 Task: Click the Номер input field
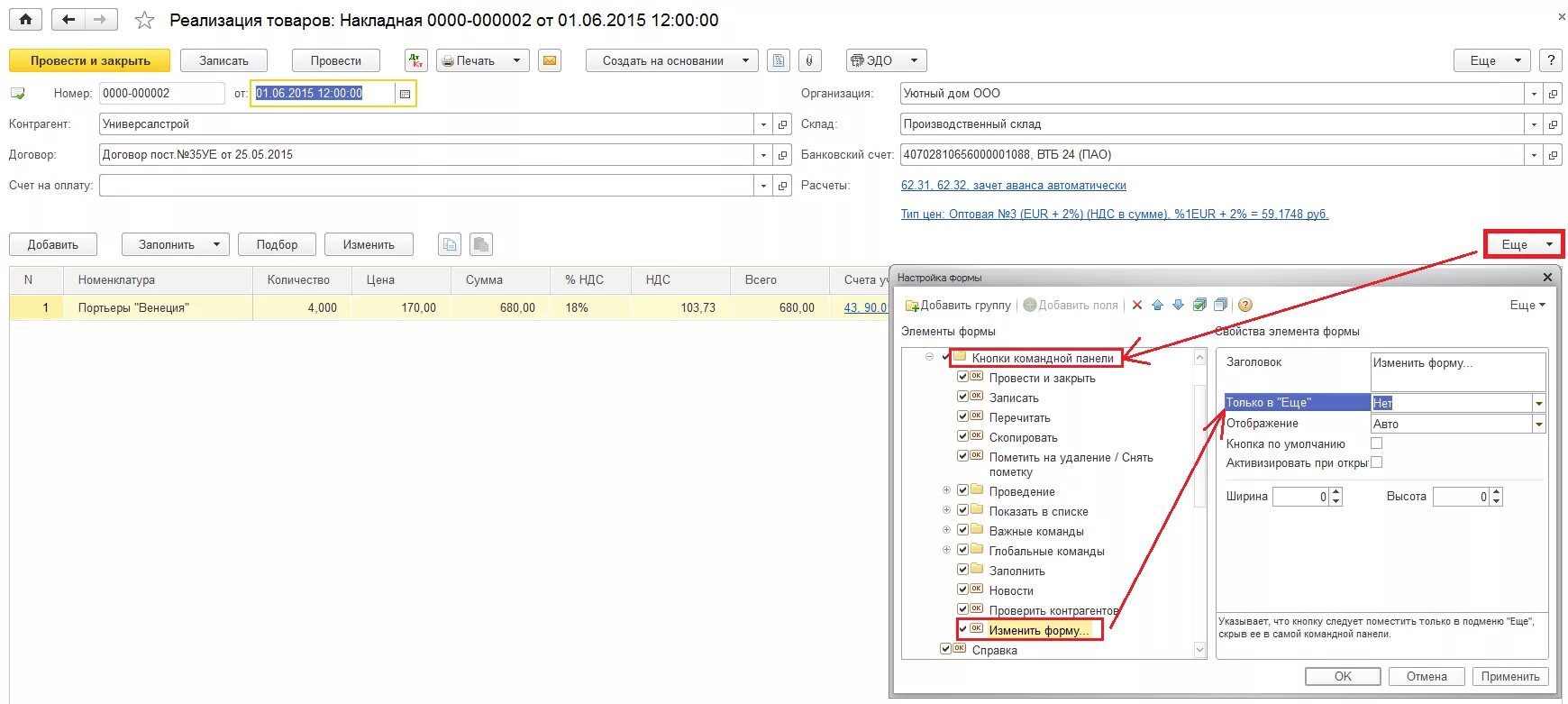point(162,93)
